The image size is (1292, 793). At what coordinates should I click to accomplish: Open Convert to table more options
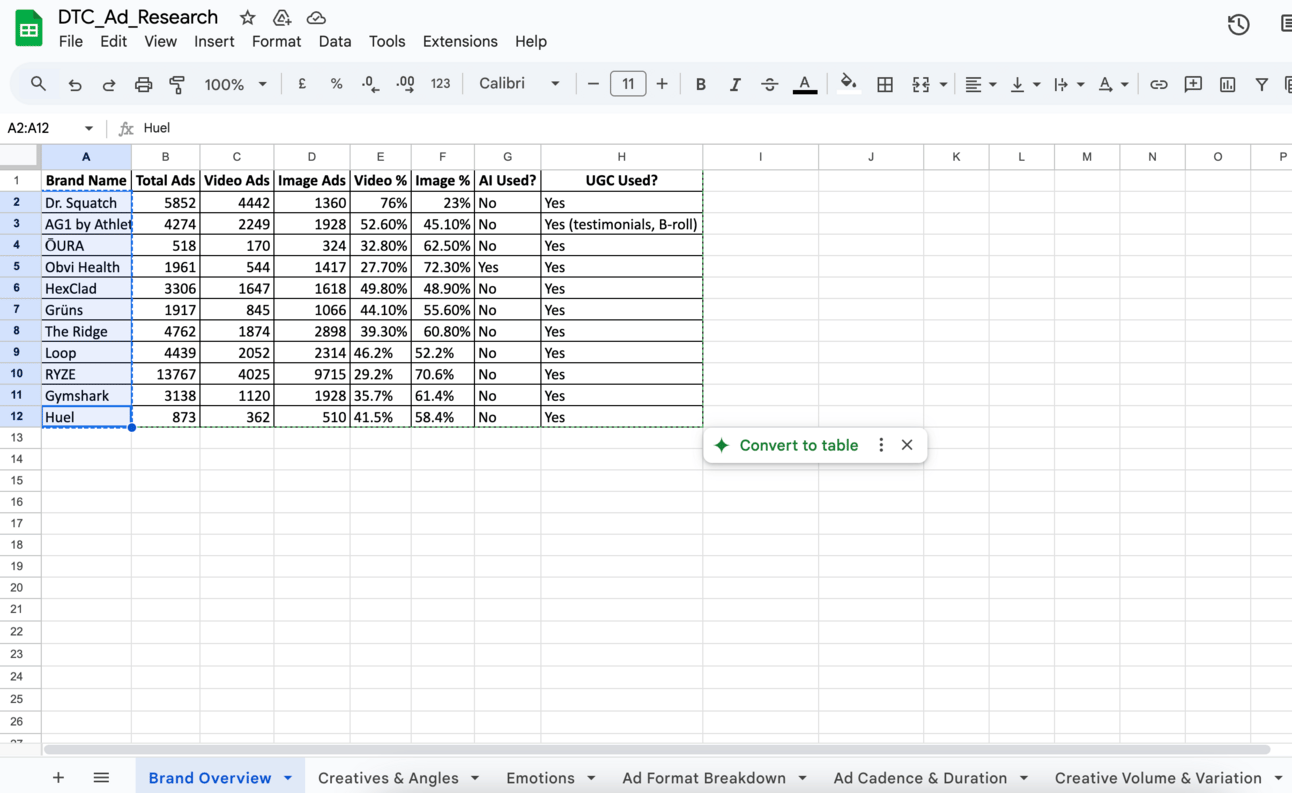pyautogui.click(x=881, y=445)
